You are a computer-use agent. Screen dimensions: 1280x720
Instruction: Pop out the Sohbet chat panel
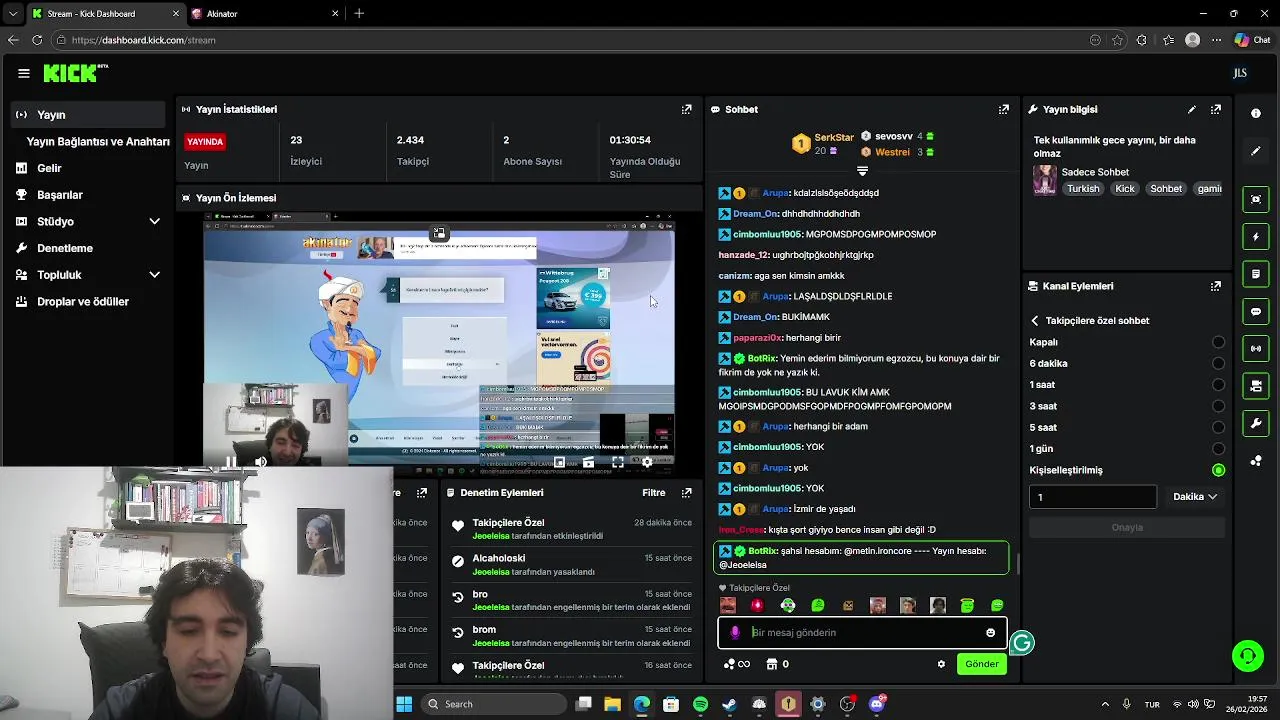(1003, 109)
